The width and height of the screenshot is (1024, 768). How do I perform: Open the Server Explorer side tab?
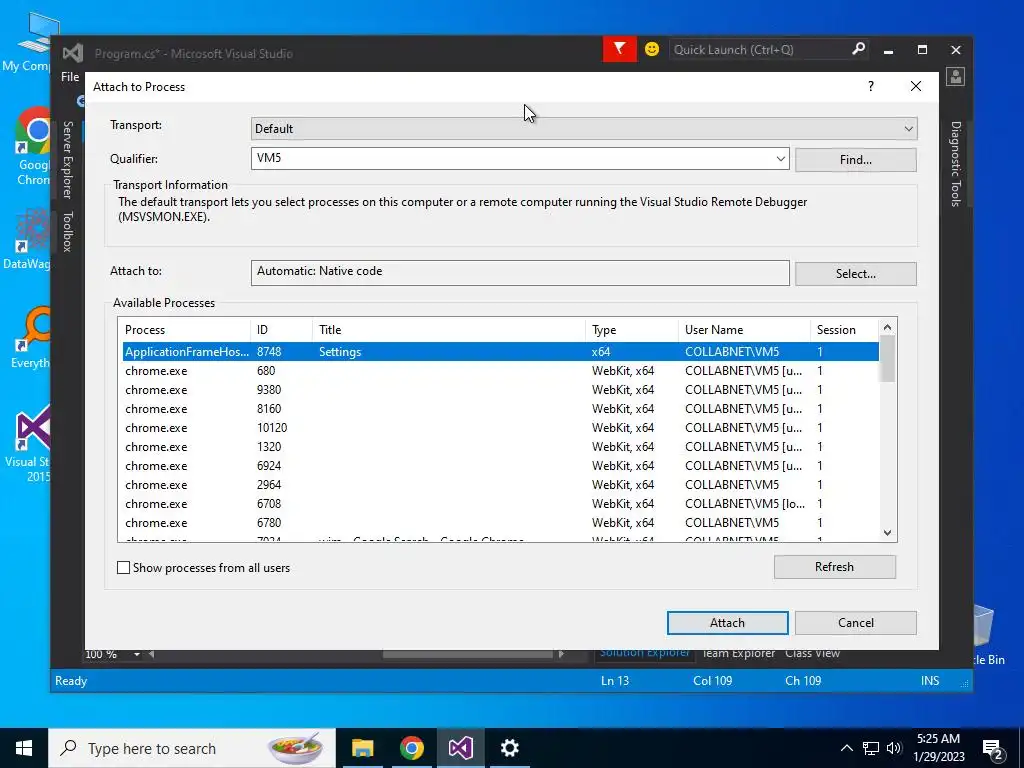click(x=67, y=159)
